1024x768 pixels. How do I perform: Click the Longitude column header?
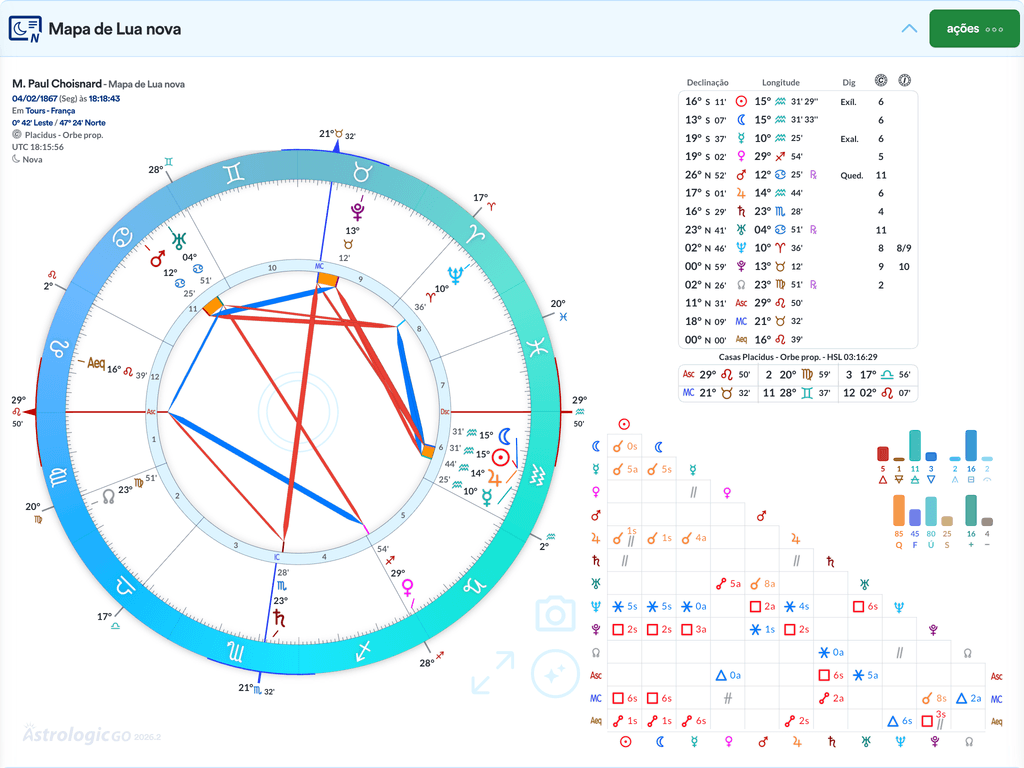pos(780,82)
